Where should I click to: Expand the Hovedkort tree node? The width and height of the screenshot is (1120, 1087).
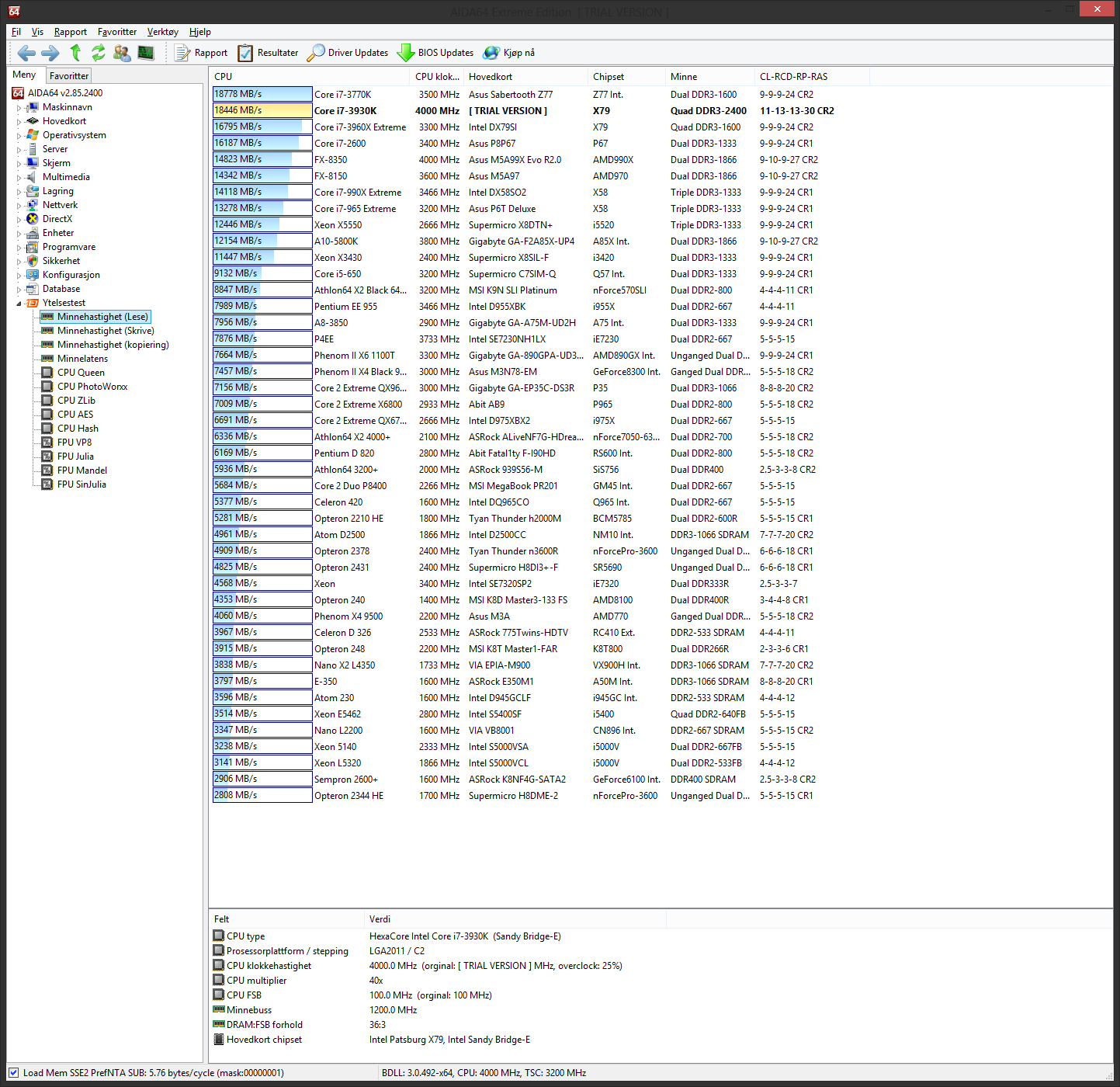19,122
